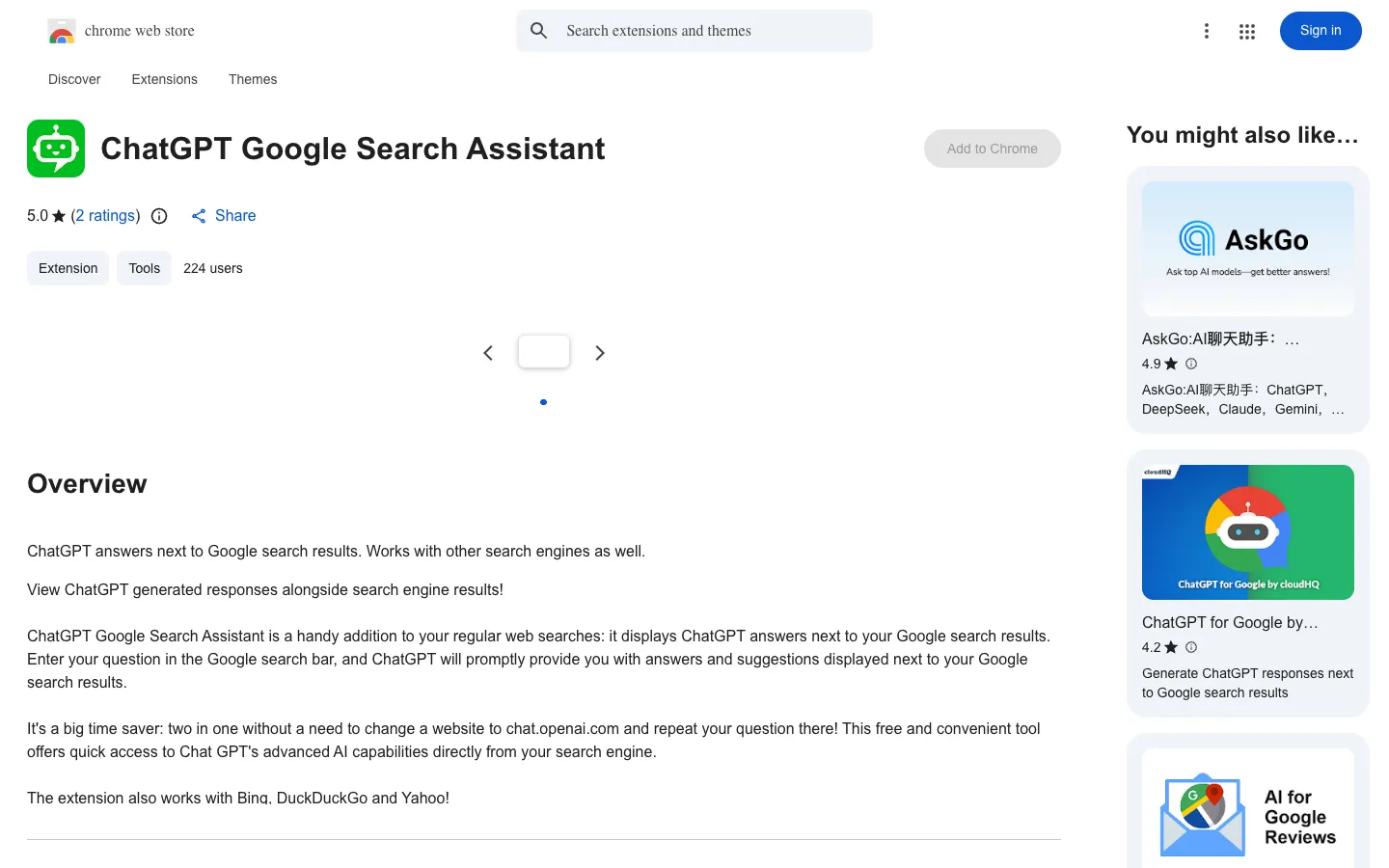Click info icon beside the 4.2 rating
Viewport: 1389px width, 868px height.
coord(1191,647)
